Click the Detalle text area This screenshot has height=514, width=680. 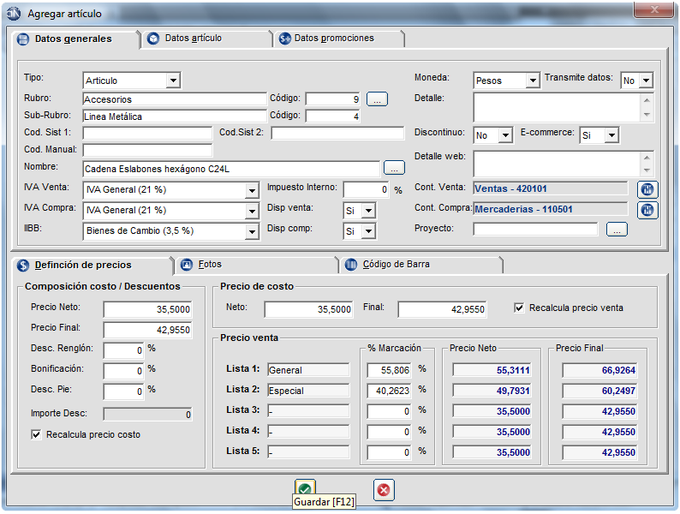tap(557, 108)
